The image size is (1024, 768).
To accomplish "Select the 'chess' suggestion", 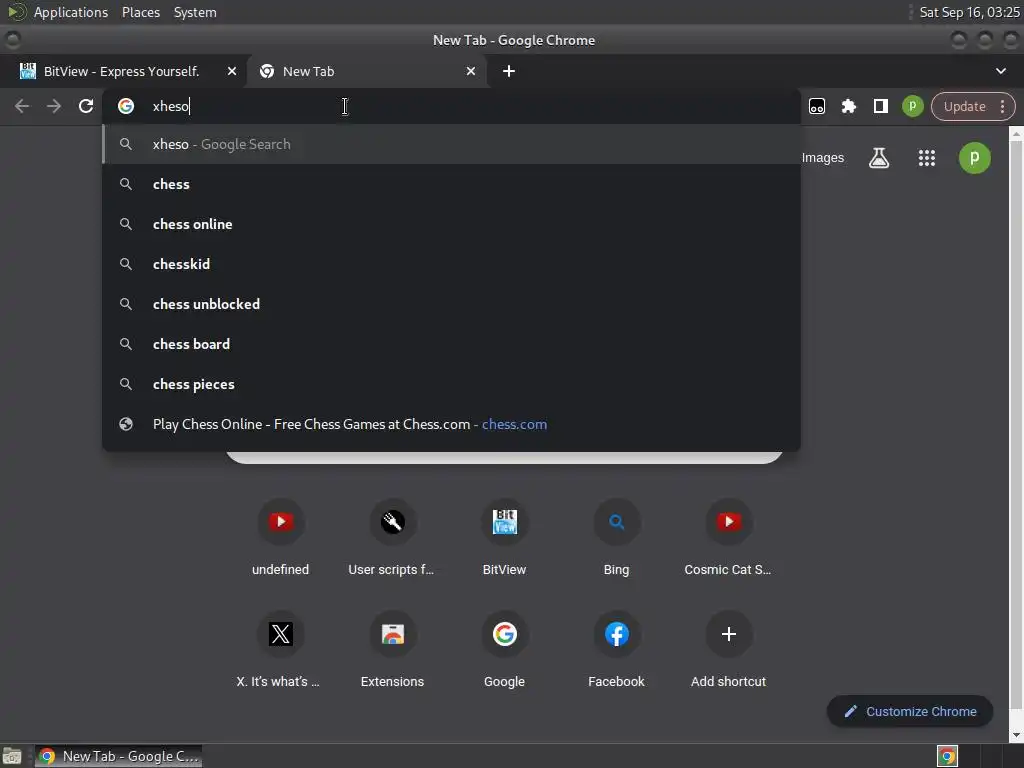I will [451, 184].
